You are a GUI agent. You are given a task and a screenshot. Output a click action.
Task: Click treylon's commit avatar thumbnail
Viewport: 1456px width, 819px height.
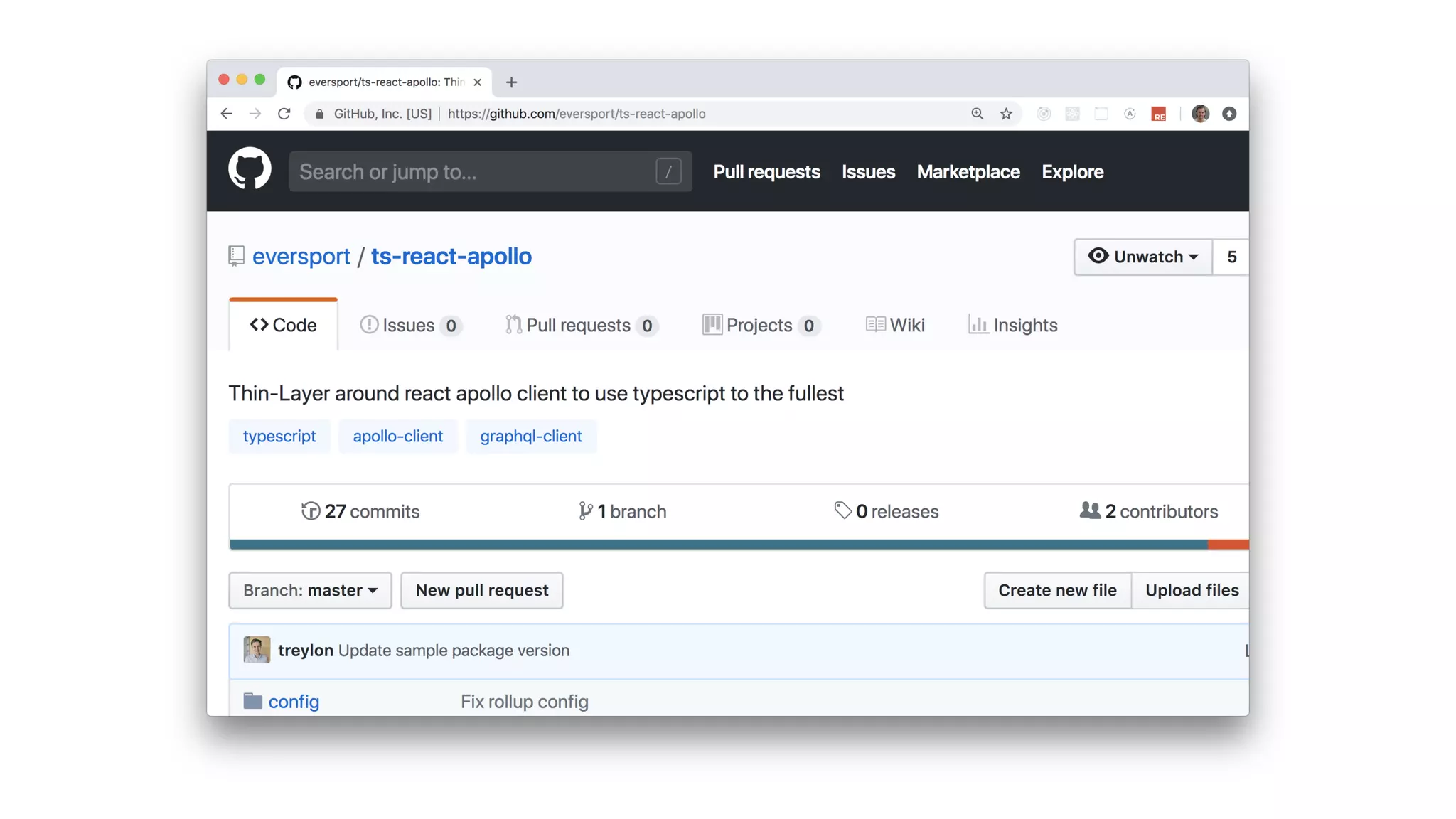click(257, 650)
